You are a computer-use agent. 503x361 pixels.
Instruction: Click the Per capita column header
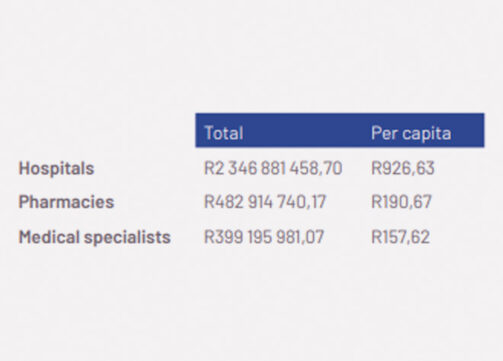tap(411, 133)
